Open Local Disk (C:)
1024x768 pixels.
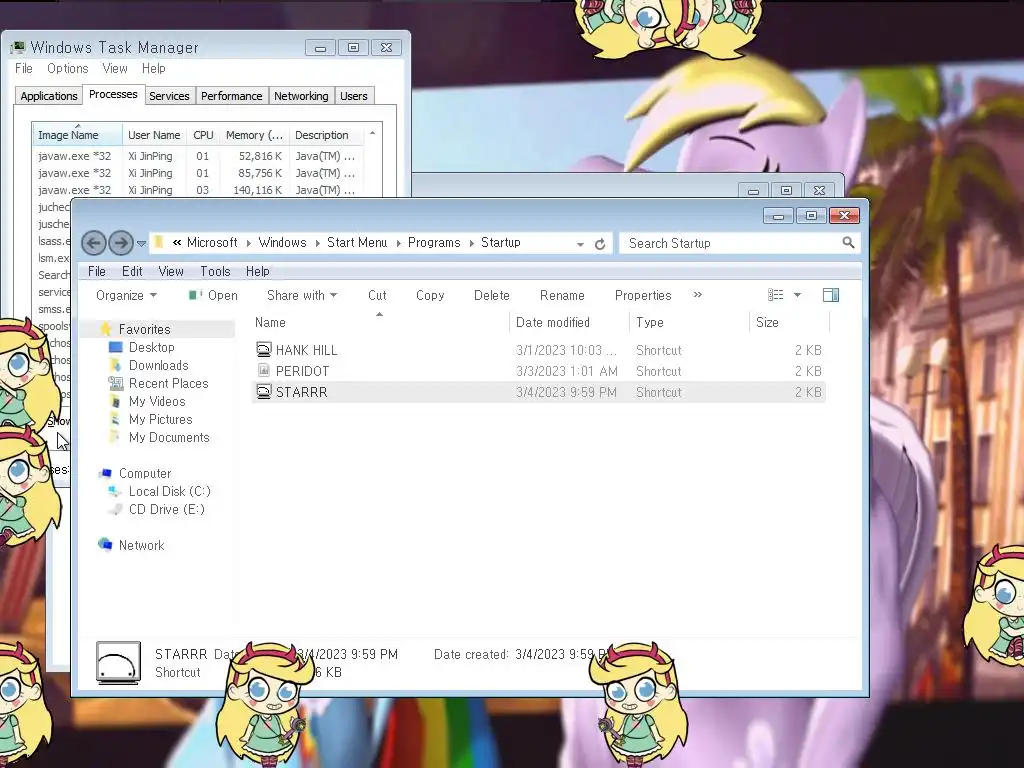pos(170,491)
